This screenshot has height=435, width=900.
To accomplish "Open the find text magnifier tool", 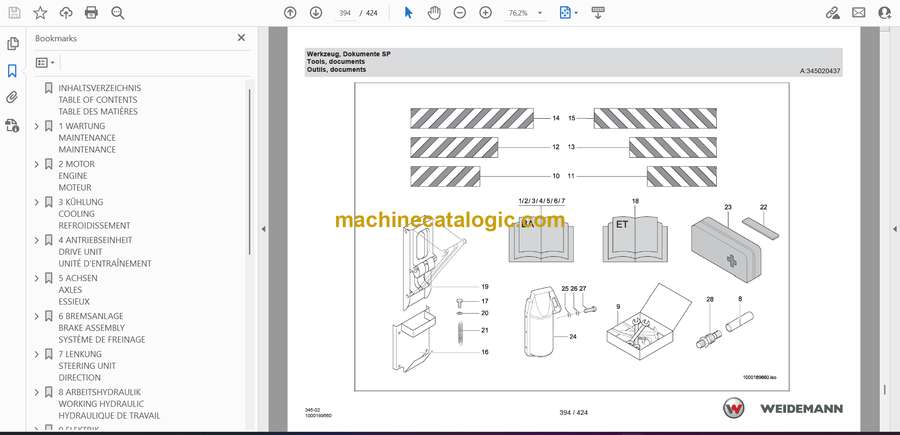I will [x=118, y=12].
